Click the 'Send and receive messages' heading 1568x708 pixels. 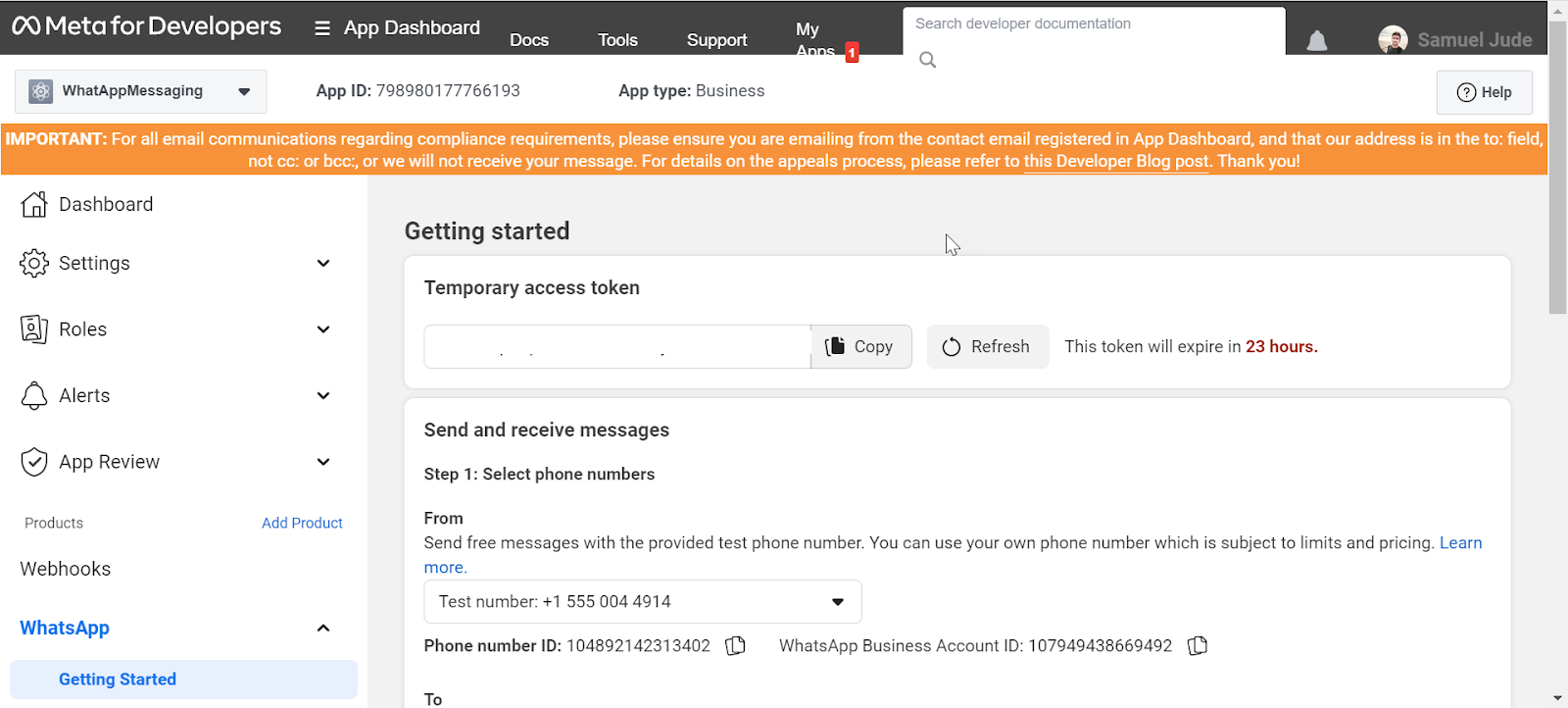[x=547, y=430]
